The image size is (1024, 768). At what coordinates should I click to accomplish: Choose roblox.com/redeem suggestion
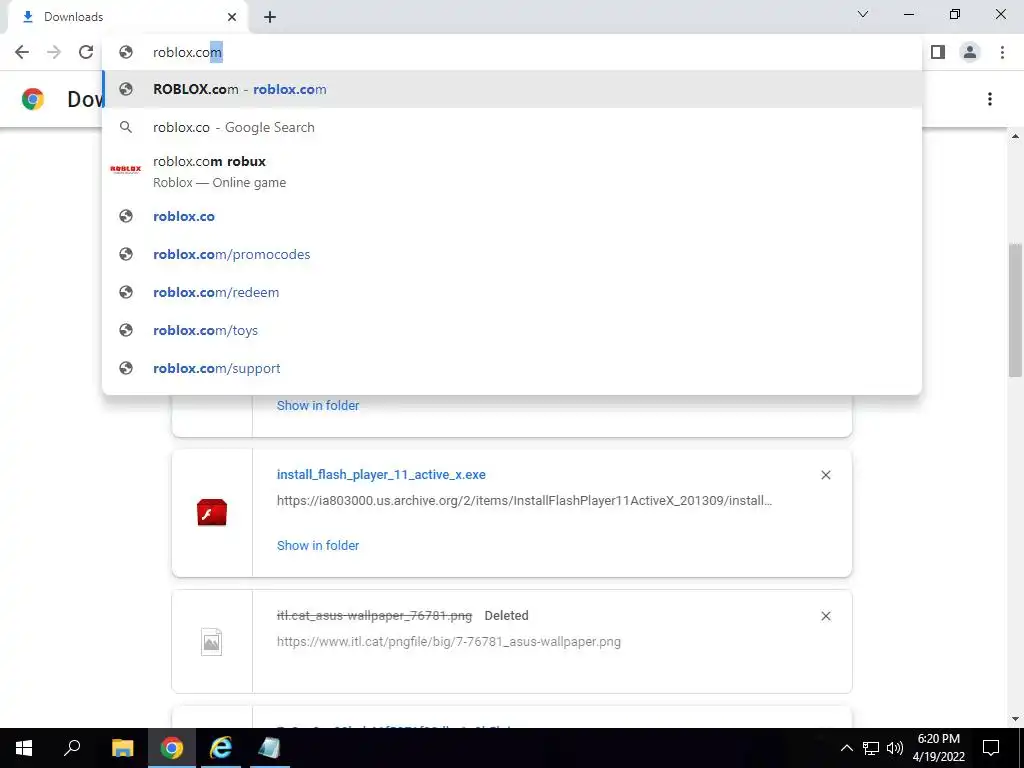point(513,292)
